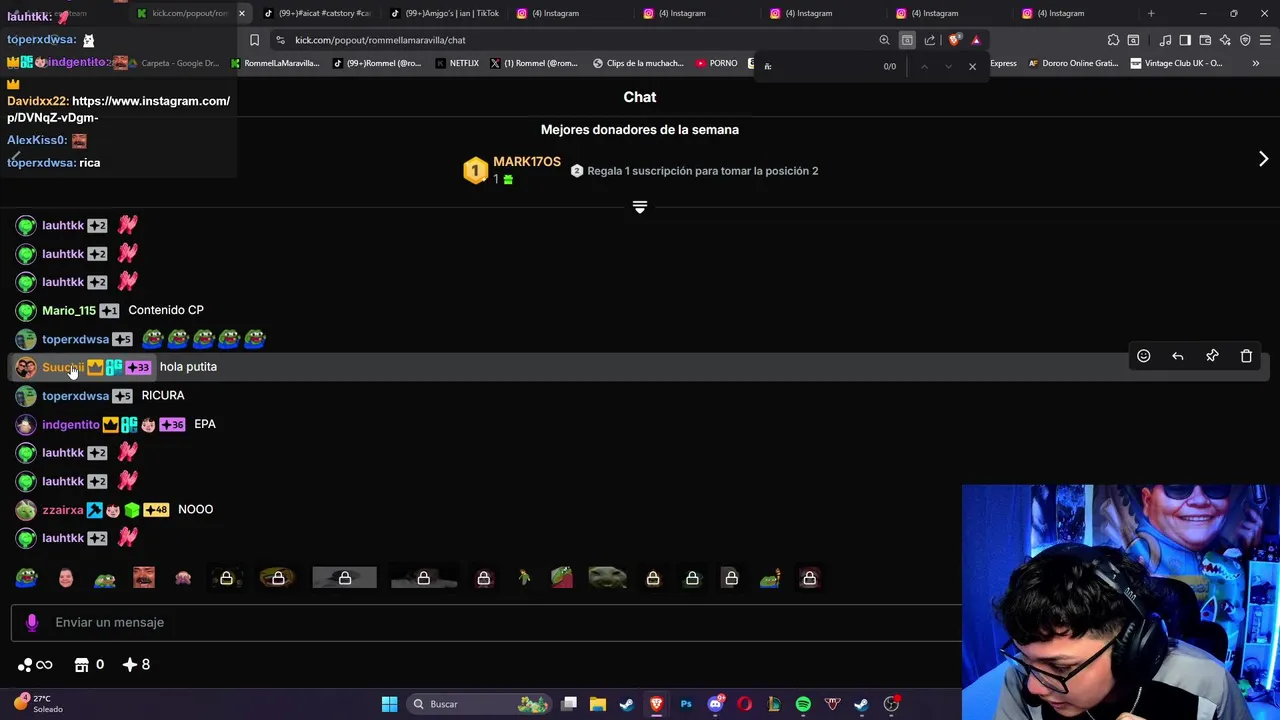
Task: Open emoji reaction picker on Suuchii's message
Action: 1143,356
